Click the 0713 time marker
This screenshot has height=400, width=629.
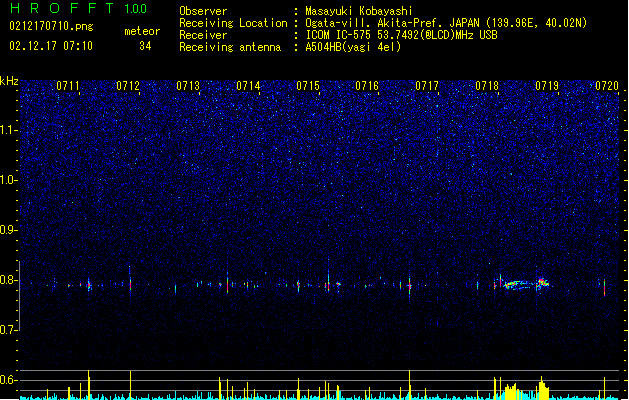click(x=188, y=86)
